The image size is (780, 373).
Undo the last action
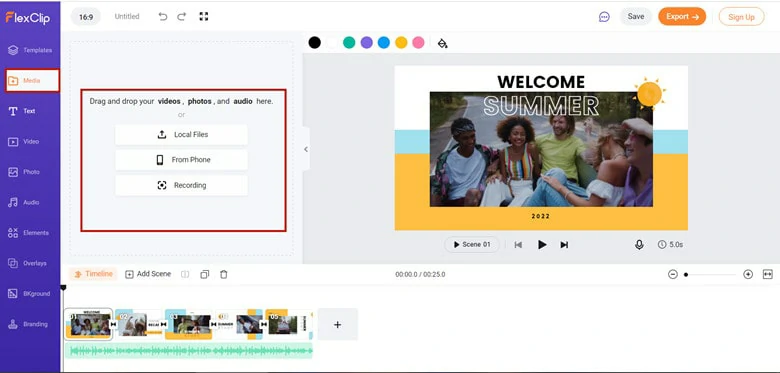163,16
